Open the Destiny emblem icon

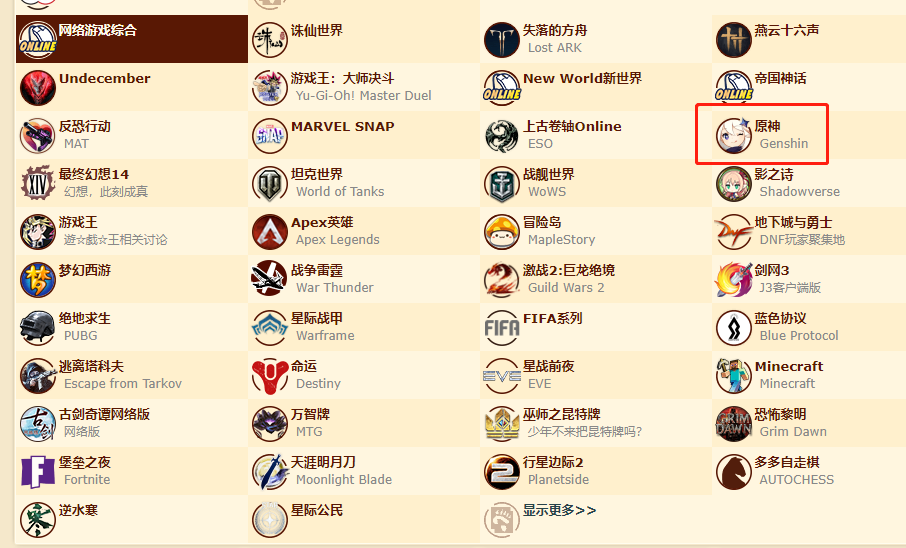tap(270, 375)
